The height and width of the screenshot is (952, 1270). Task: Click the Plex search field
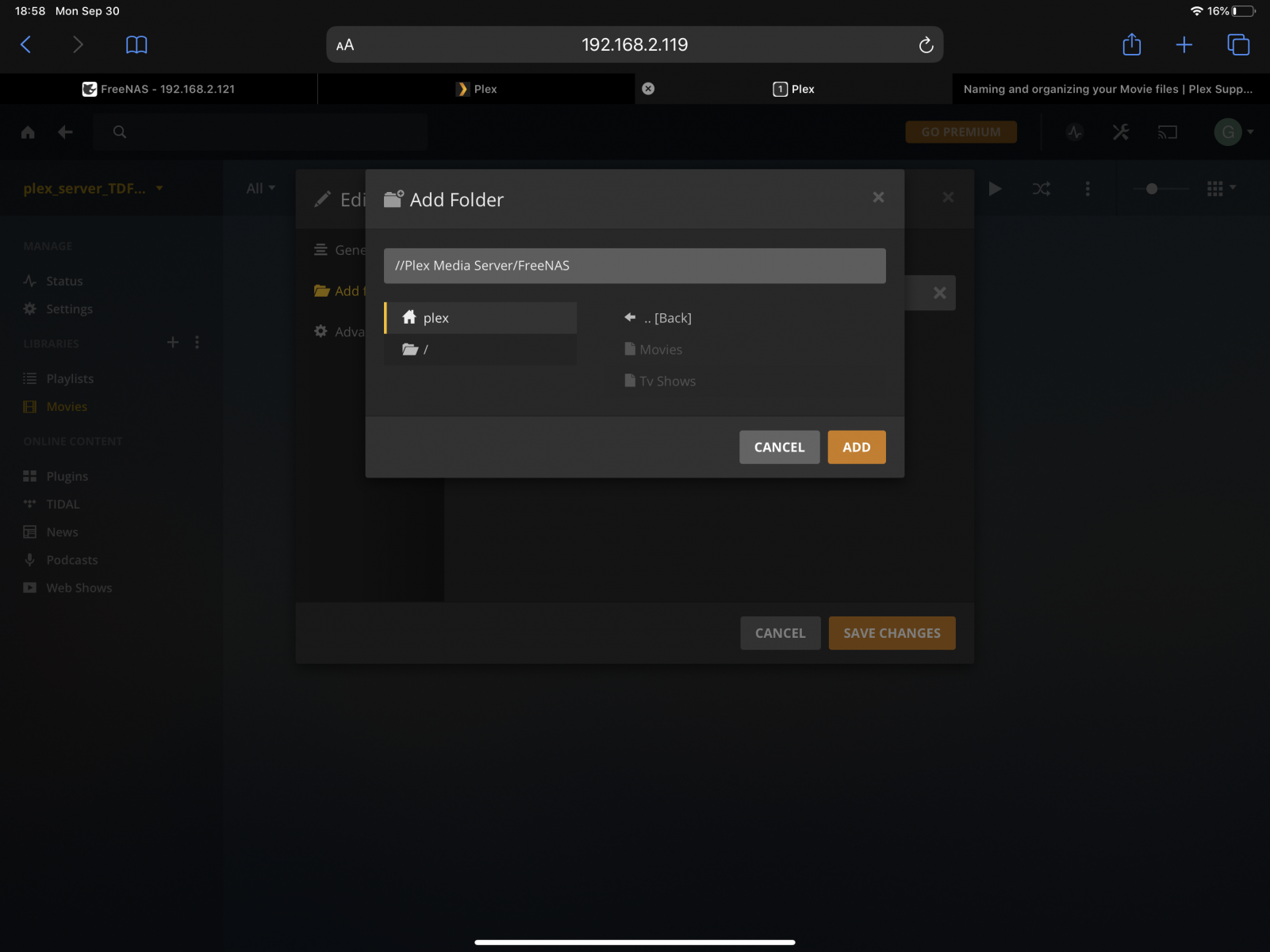(x=260, y=132)
